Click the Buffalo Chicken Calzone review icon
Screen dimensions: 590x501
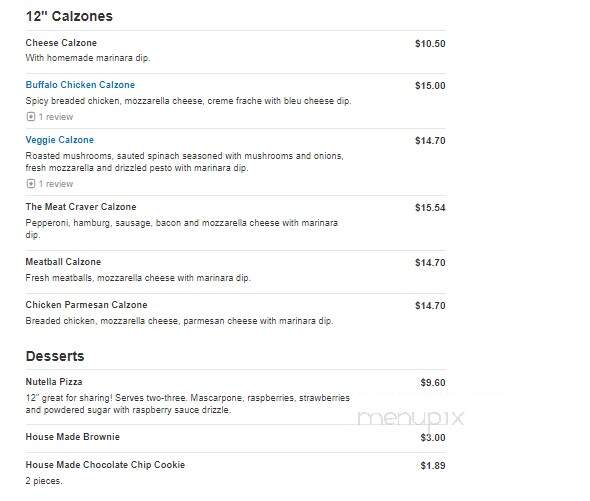(x=31, y=117)
